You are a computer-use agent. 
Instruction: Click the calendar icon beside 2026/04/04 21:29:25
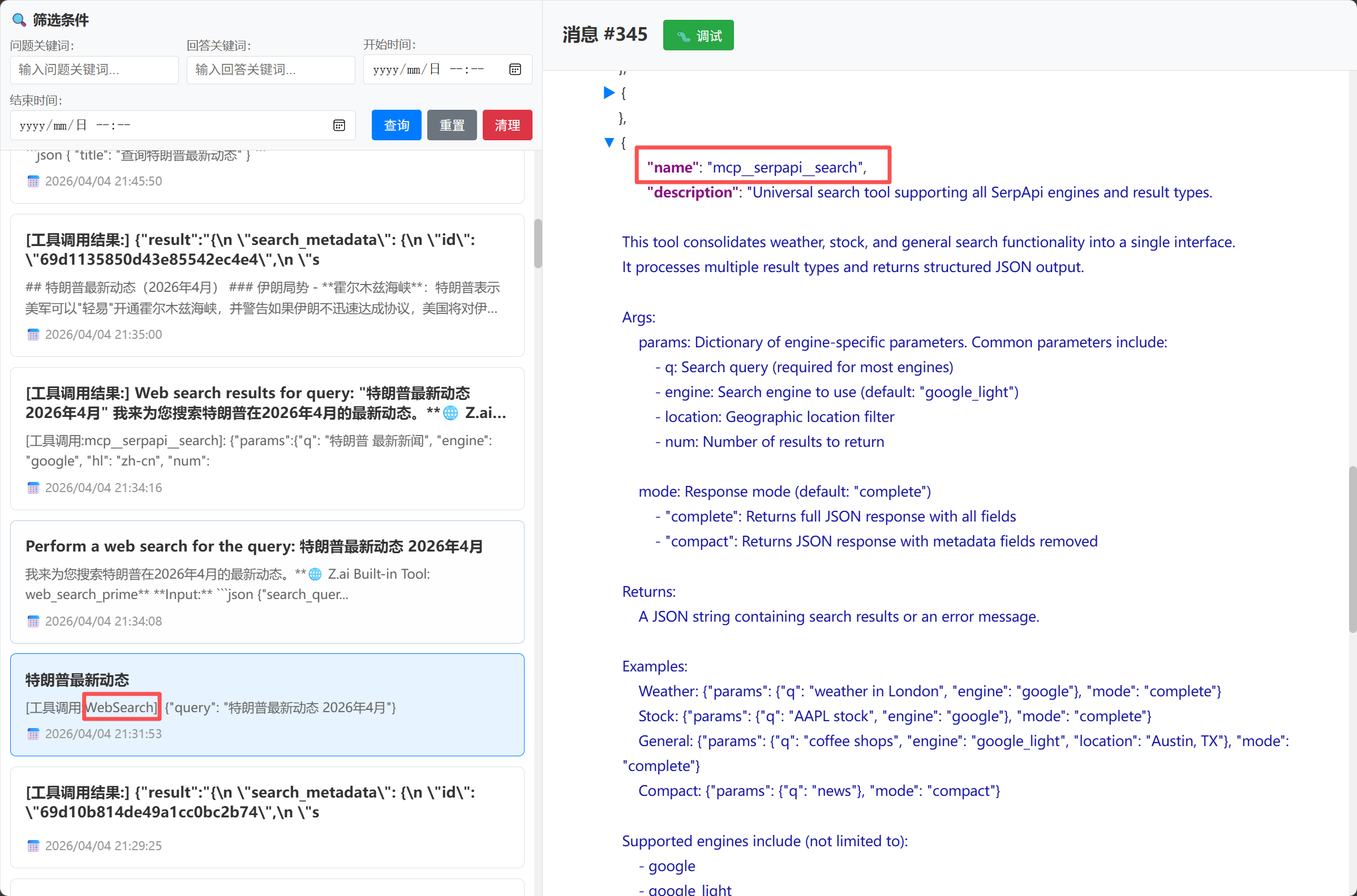tap(33, 846)
